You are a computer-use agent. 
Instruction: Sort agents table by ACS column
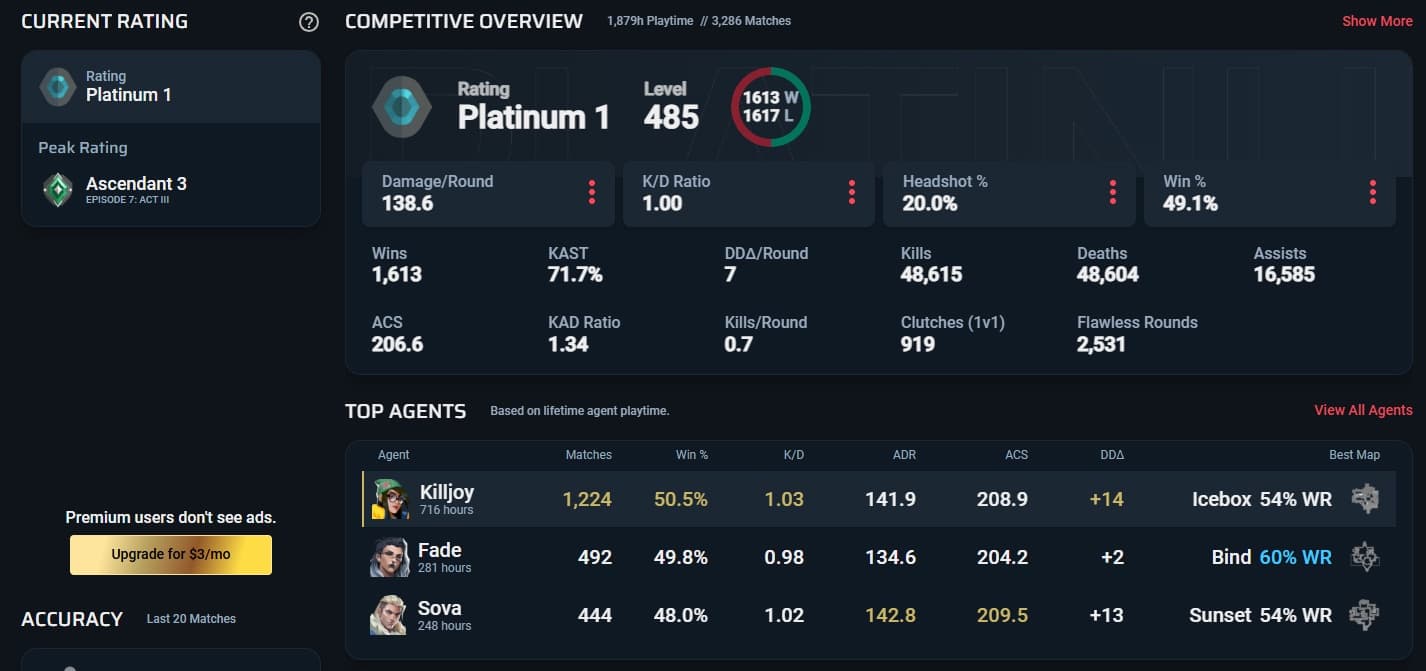tap(1016, 455)
